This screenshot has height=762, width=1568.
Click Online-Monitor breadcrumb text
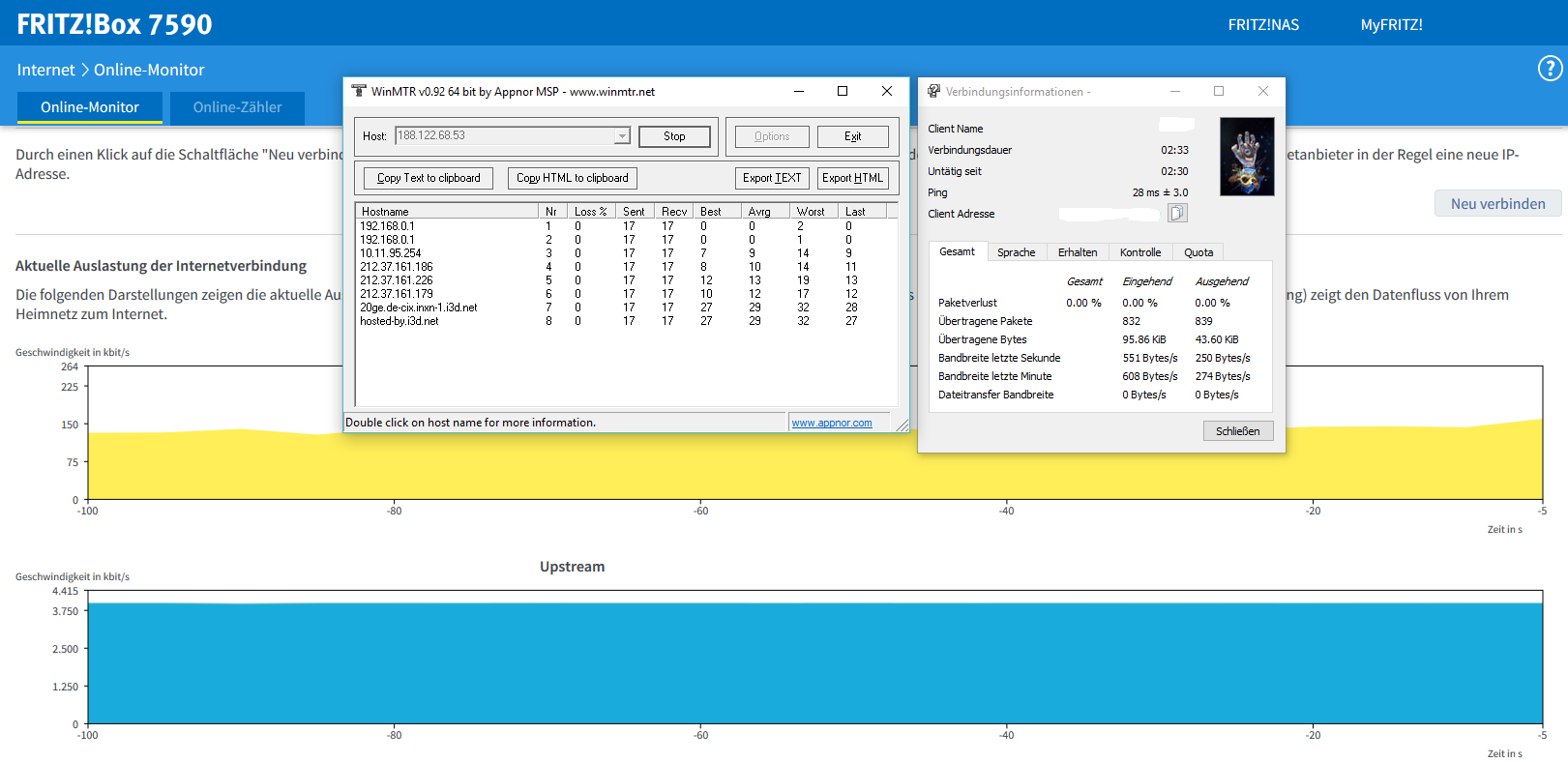point(149,70)
